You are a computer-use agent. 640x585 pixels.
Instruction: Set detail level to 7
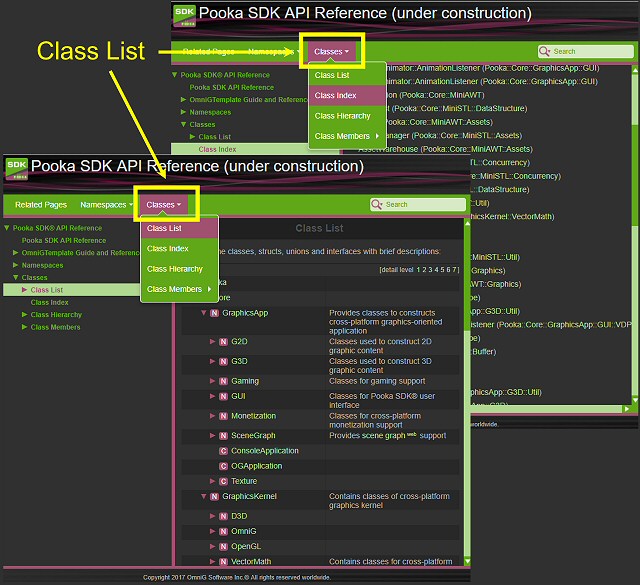(454, 270)
